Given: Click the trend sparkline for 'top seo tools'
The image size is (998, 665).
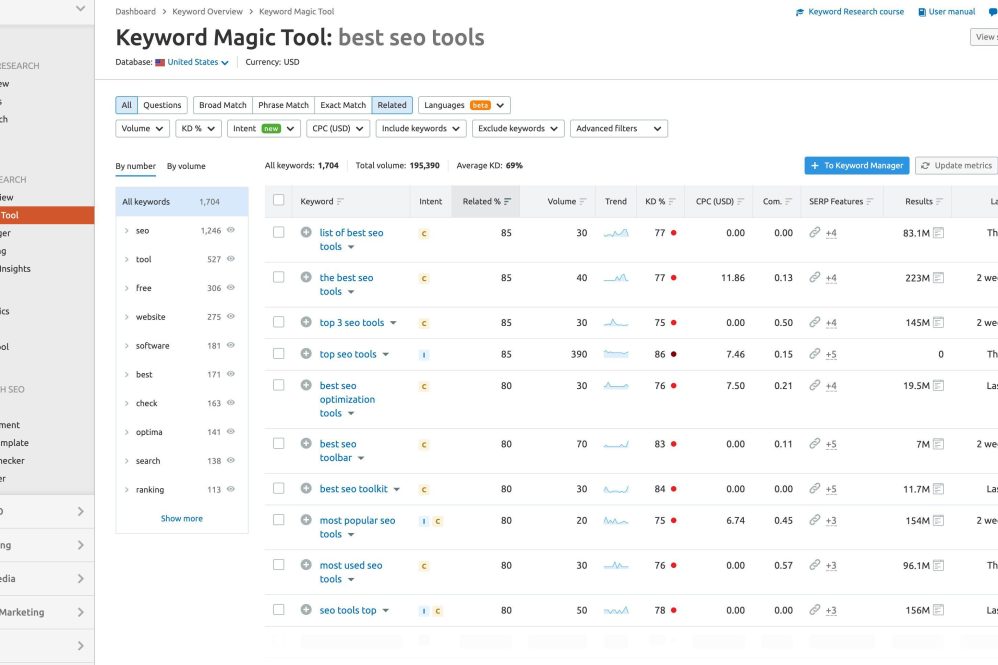Looking at the screenshot, I should [x=616, y=354].
